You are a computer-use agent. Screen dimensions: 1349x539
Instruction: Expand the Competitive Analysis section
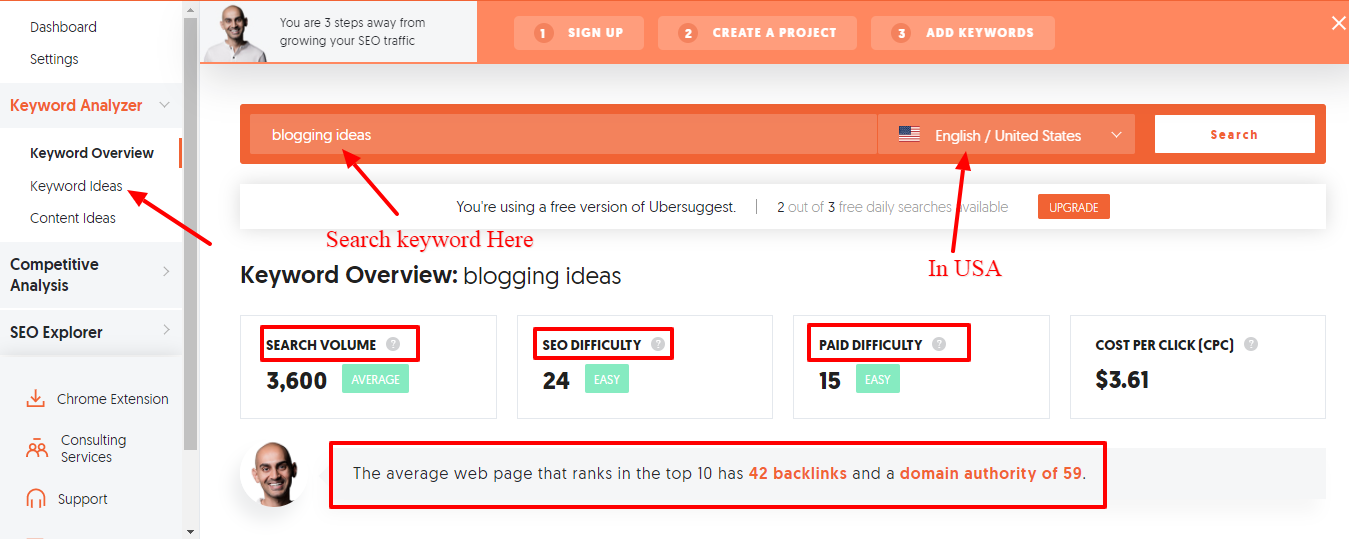(x=165, y=271)
